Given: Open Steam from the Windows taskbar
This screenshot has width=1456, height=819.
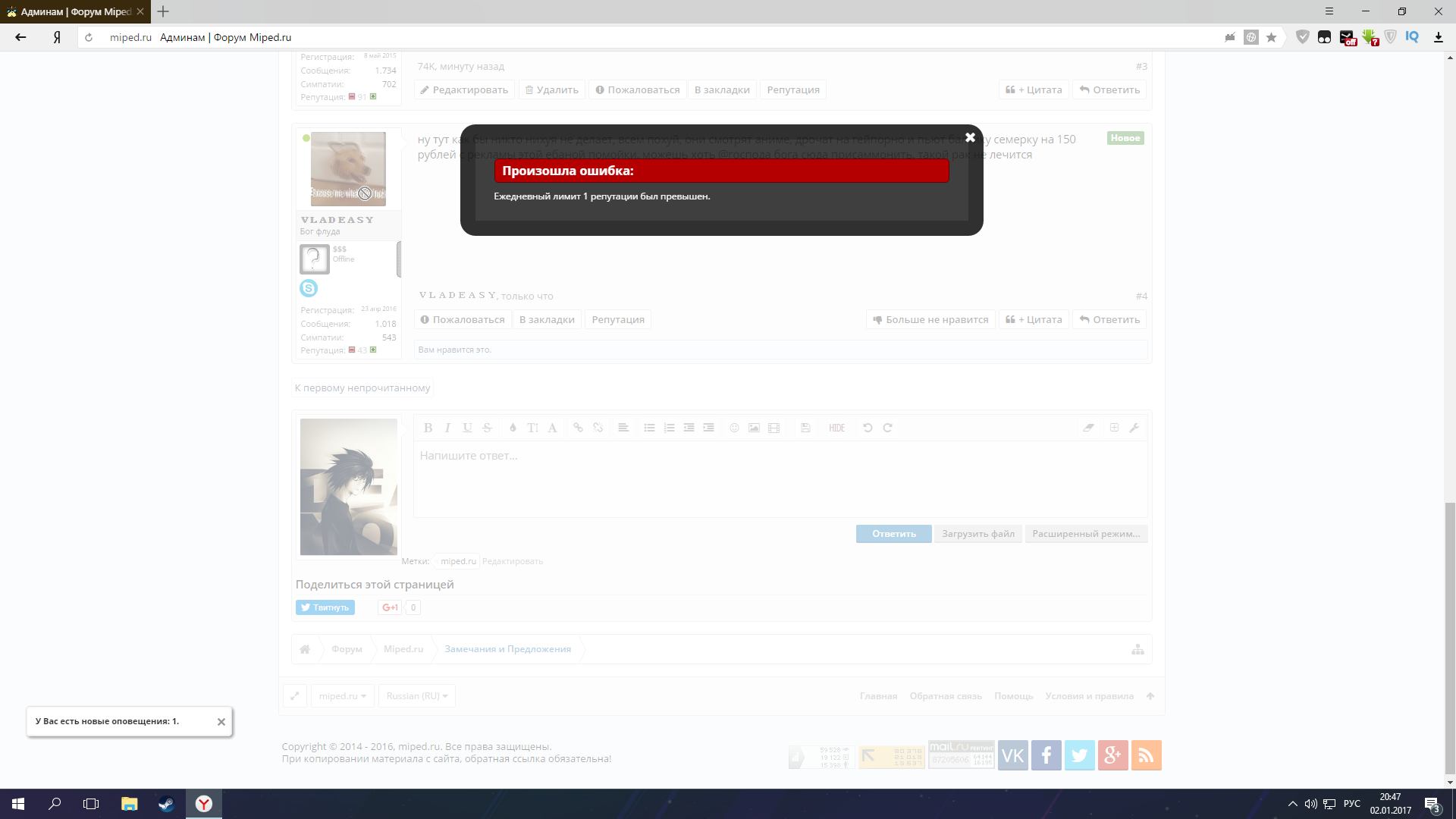Looking at the screenshot, I should pyautogui.click(x=166, y=804).
